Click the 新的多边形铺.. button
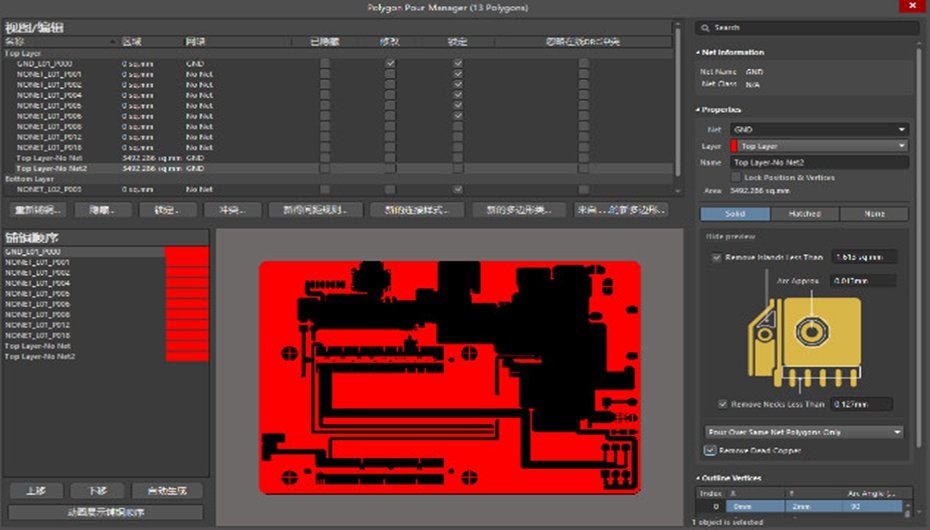The height and width of the screenshot is (530, 930). (519, 210)
